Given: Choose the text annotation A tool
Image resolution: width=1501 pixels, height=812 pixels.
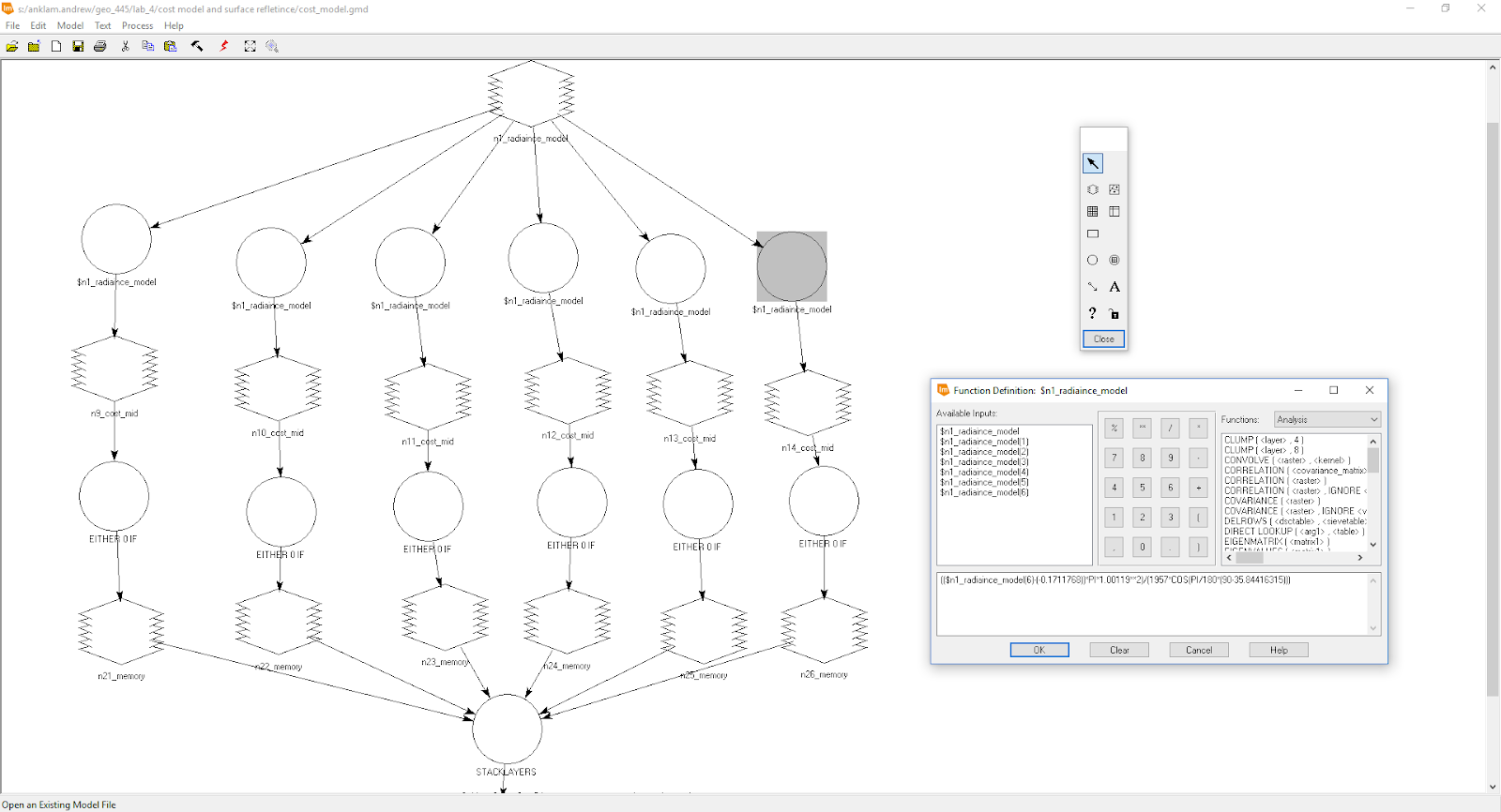Looking at the screenshot, I should coord(1114,287).
